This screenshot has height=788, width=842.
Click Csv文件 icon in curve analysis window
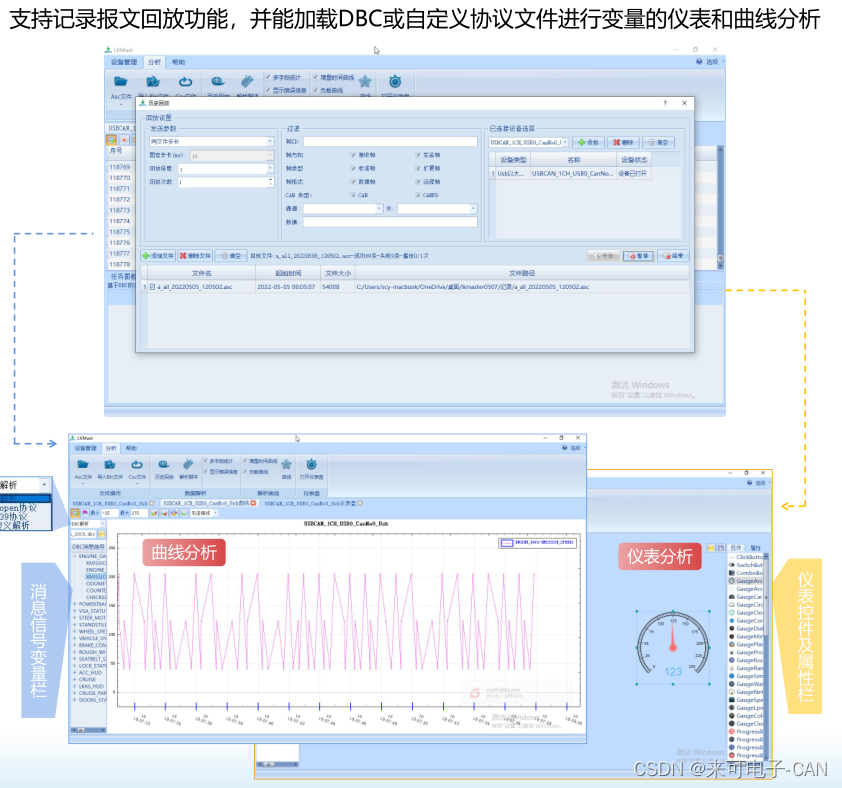tap(137, 465)
